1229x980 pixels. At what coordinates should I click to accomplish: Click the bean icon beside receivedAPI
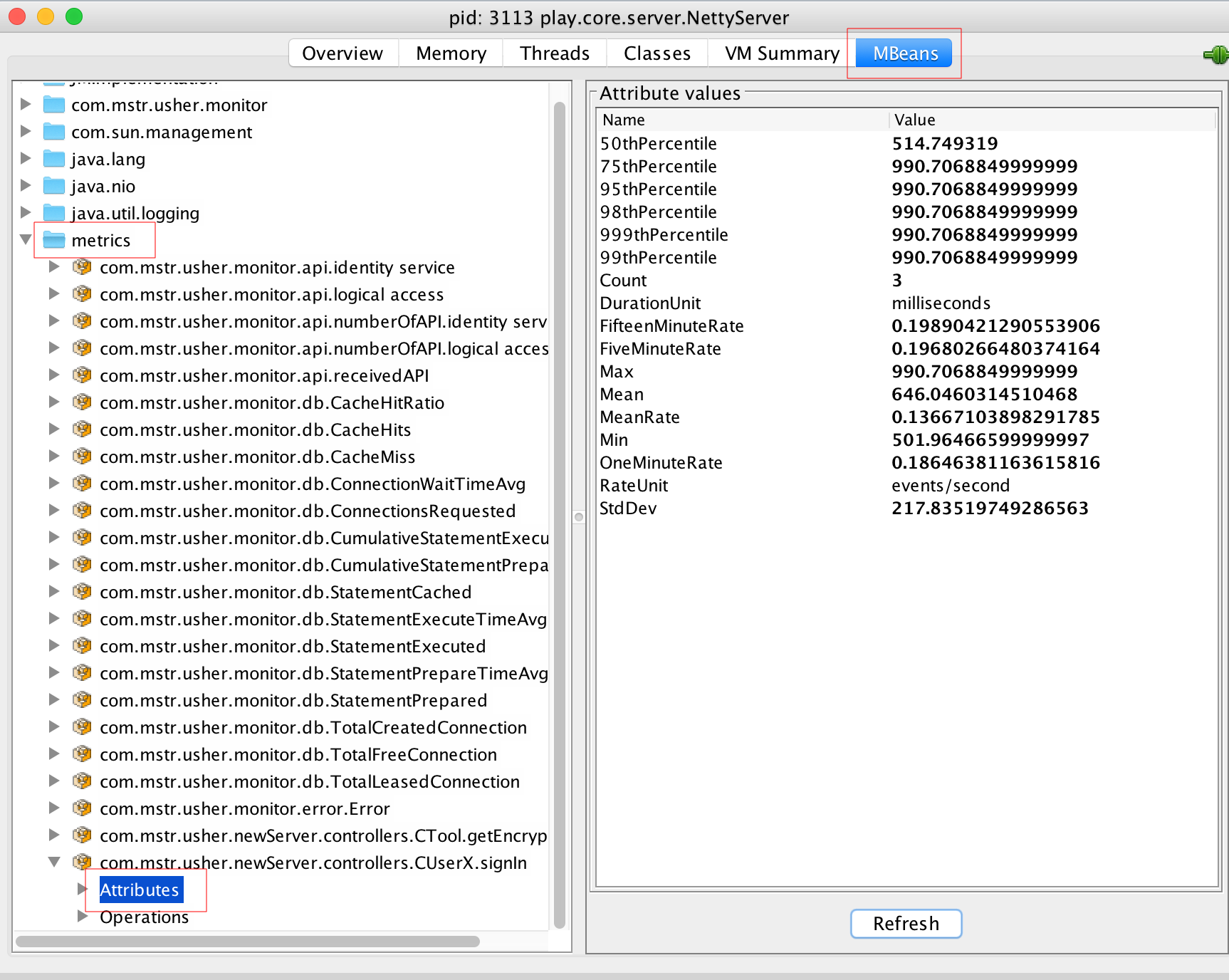[83, 375]
